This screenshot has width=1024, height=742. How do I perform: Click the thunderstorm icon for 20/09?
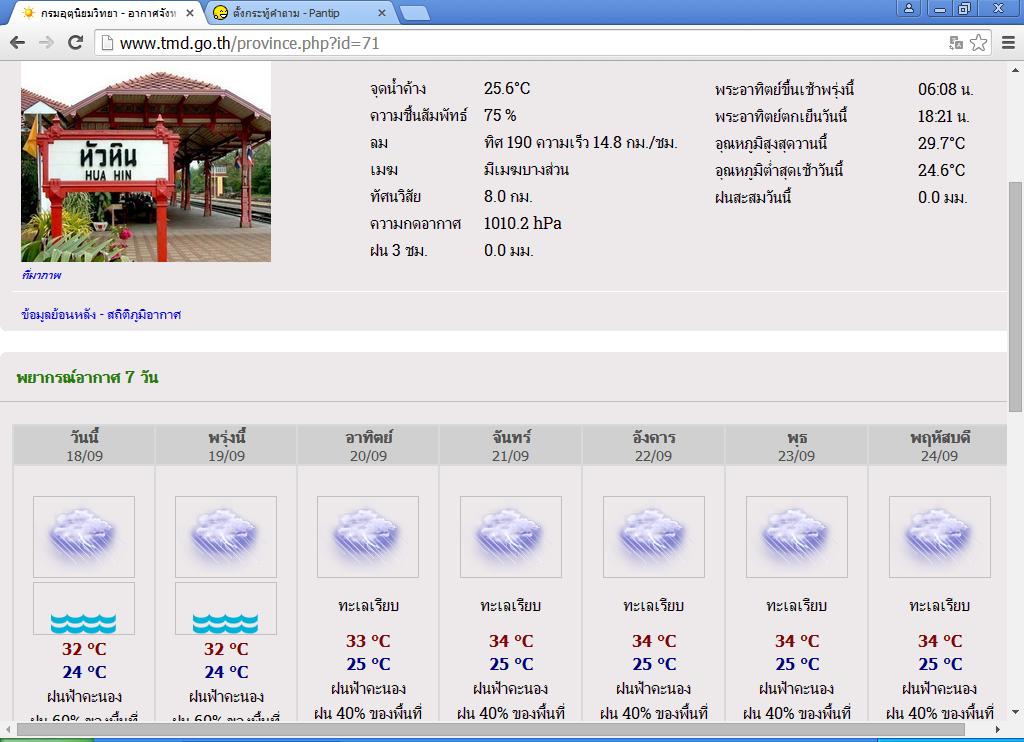tap(368, 537)
